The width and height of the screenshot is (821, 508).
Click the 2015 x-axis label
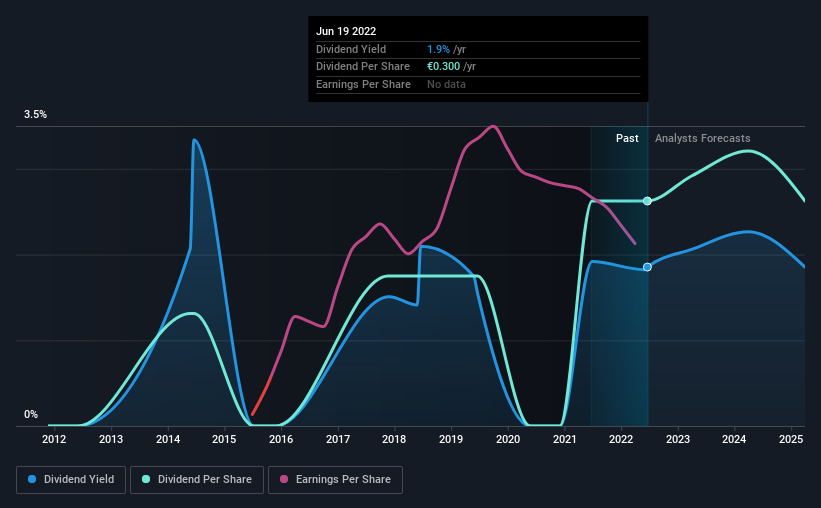(224, 439)
